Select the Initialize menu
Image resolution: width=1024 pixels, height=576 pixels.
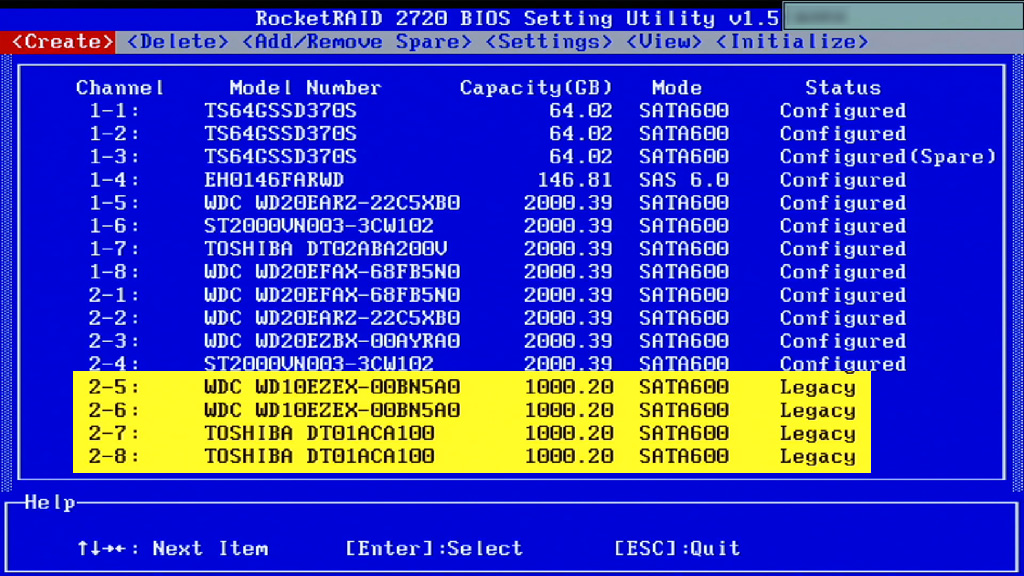[x=792, y=42]
